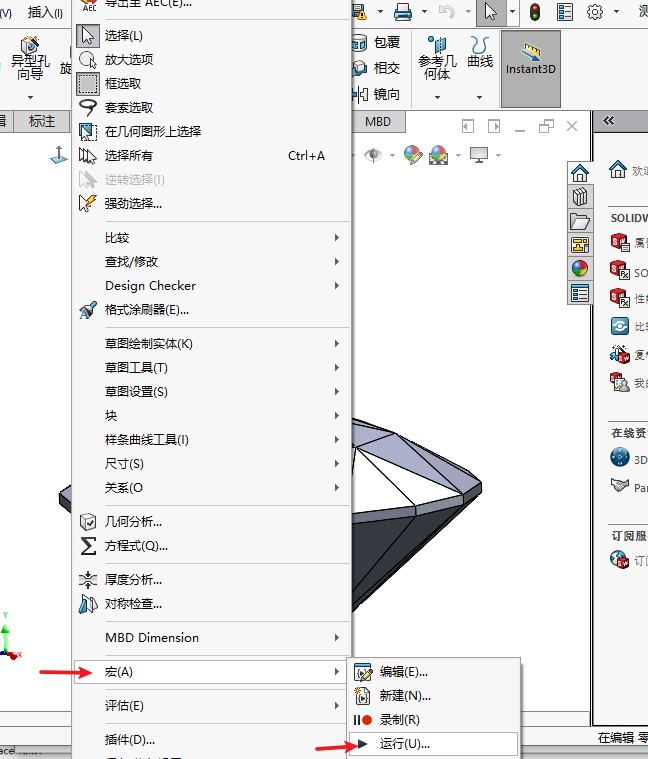Open 几何分析 geometry analysis
Screen dimensions: 648x759
212,522
